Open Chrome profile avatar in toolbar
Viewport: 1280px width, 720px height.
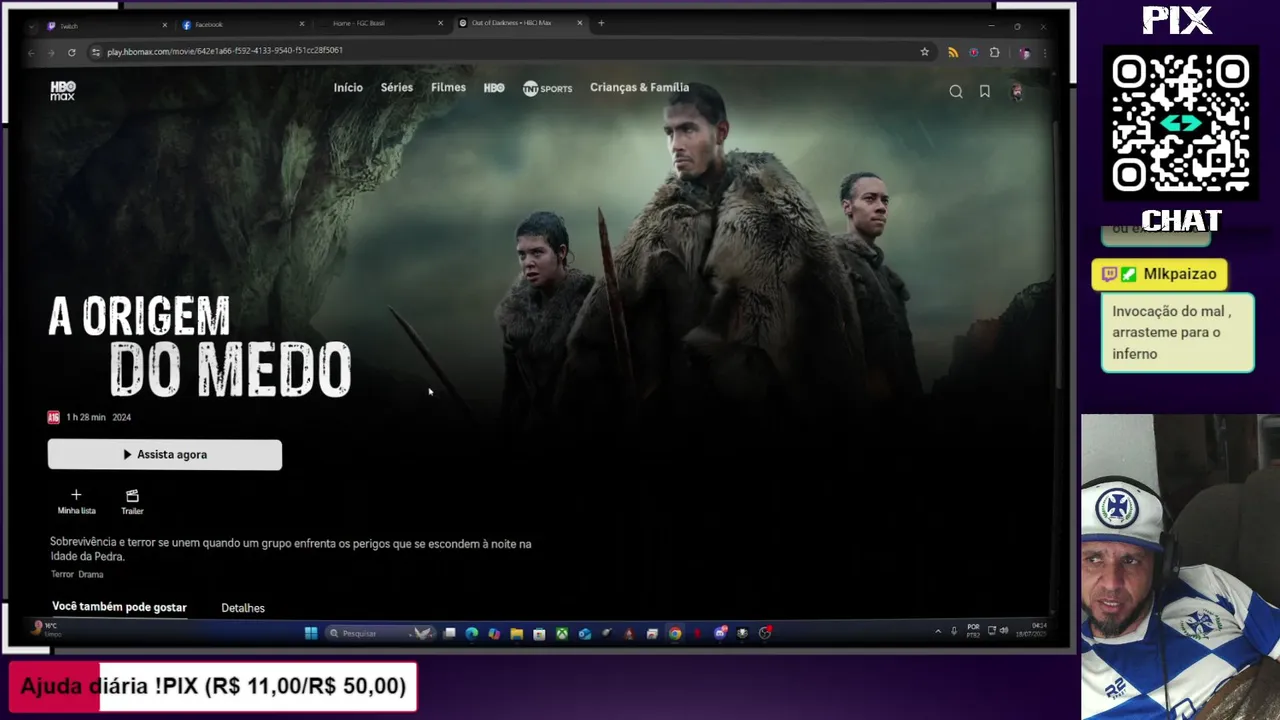(1024, 52)
